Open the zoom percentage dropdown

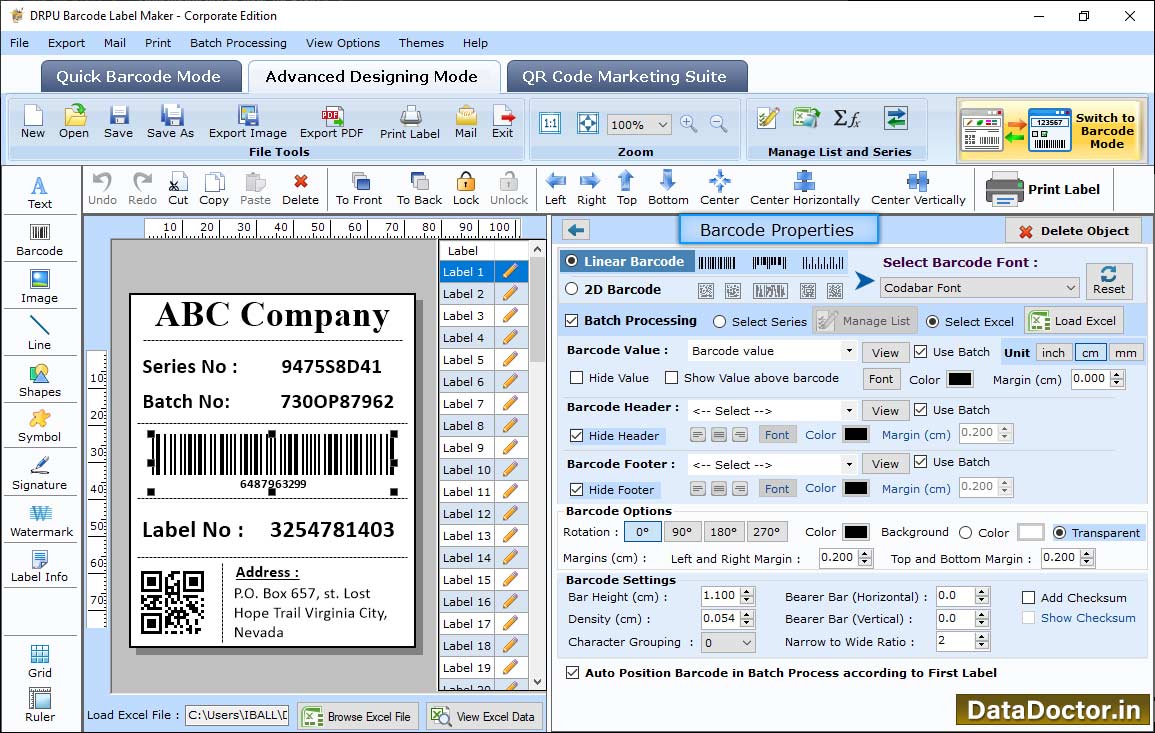point(639,124)
